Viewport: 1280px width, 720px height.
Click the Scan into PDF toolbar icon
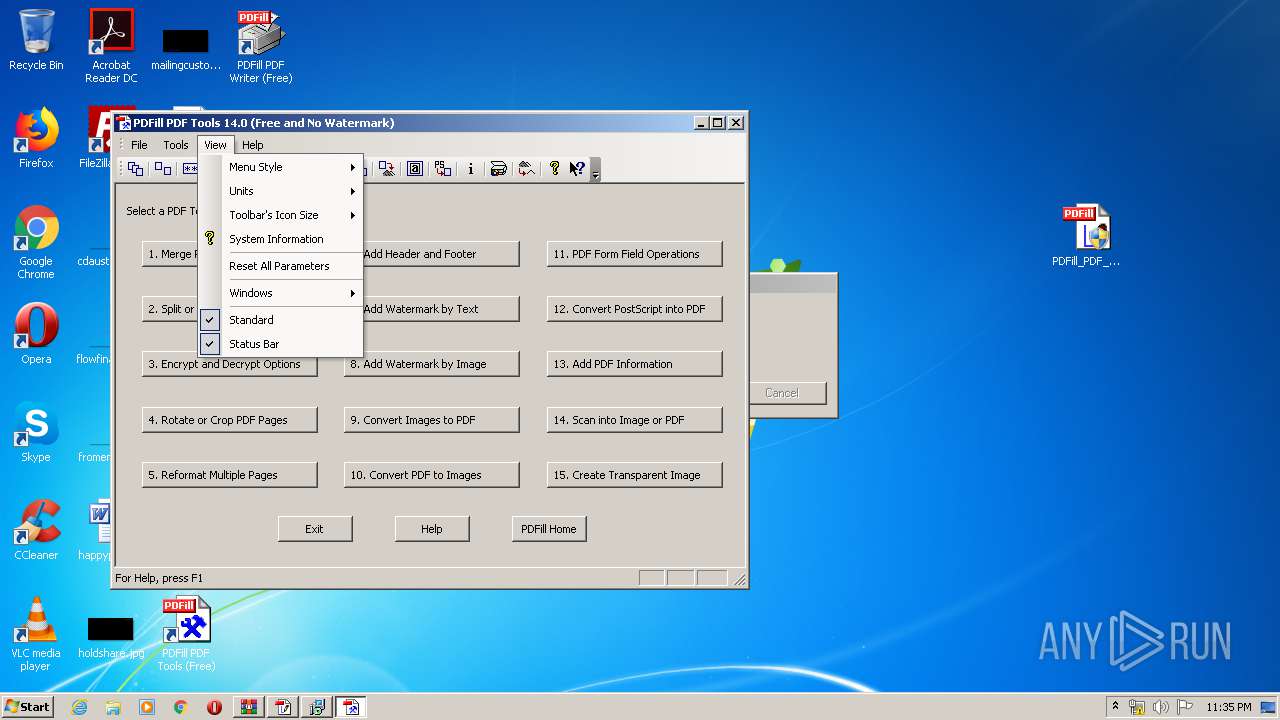[498, 169]
